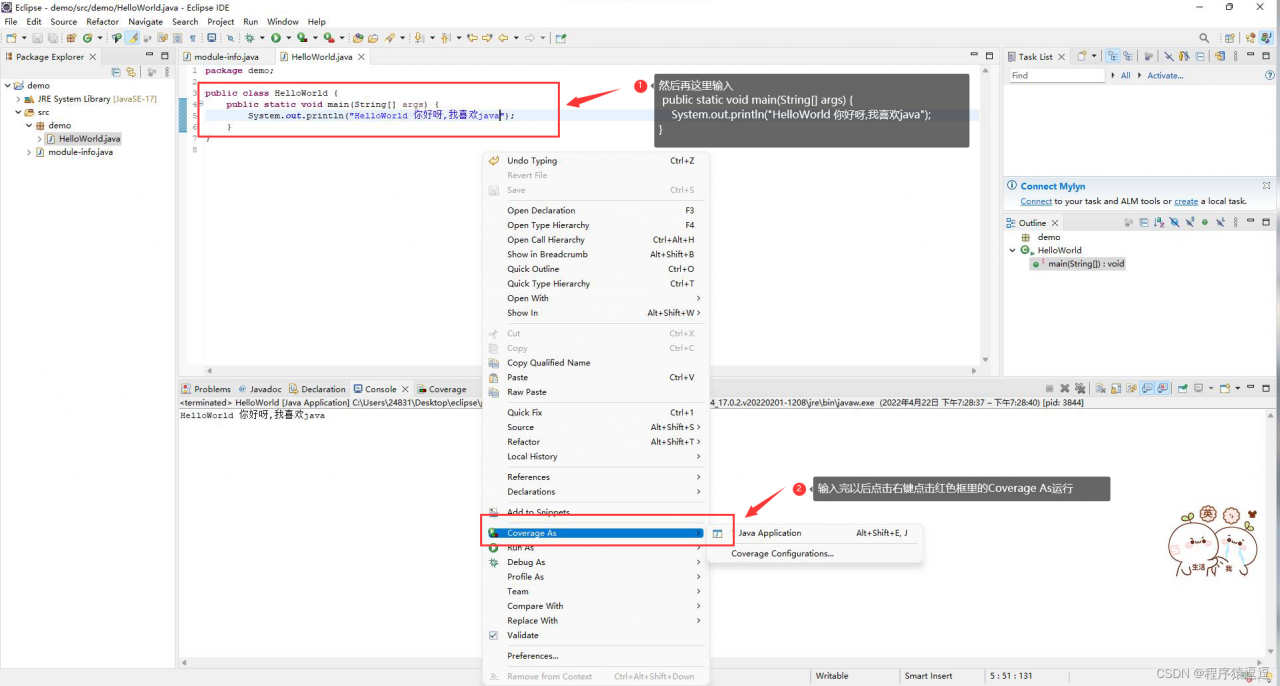The width and height of the screenshot is (1280, 686).
Task: Toggle Link with Editor in Package Explorer
Action: (x=130, y=72)
